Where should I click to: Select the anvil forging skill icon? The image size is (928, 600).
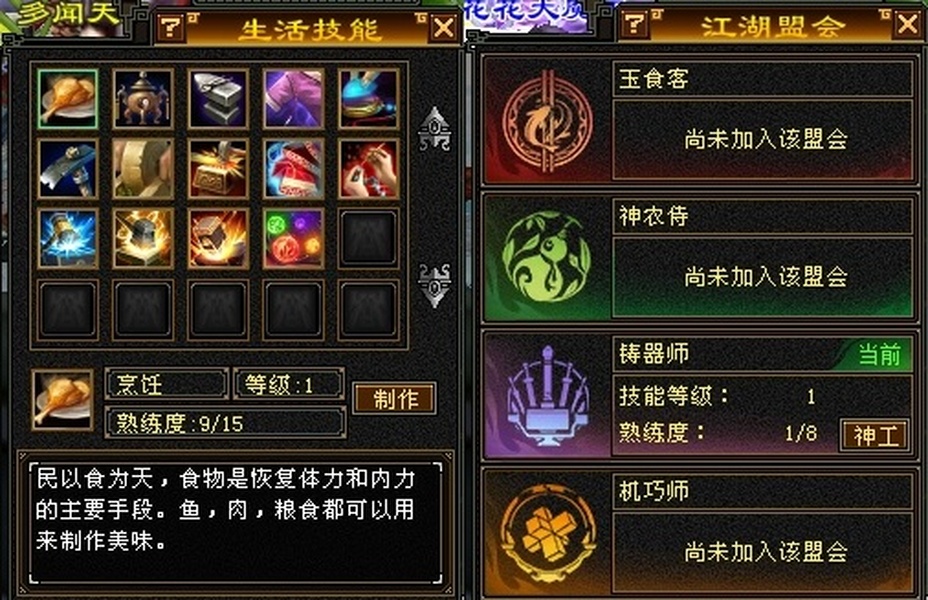point(218,99)
